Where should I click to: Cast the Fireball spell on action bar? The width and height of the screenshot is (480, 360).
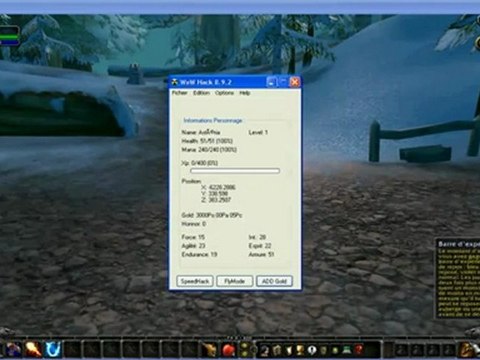click(x=33, y=349)
